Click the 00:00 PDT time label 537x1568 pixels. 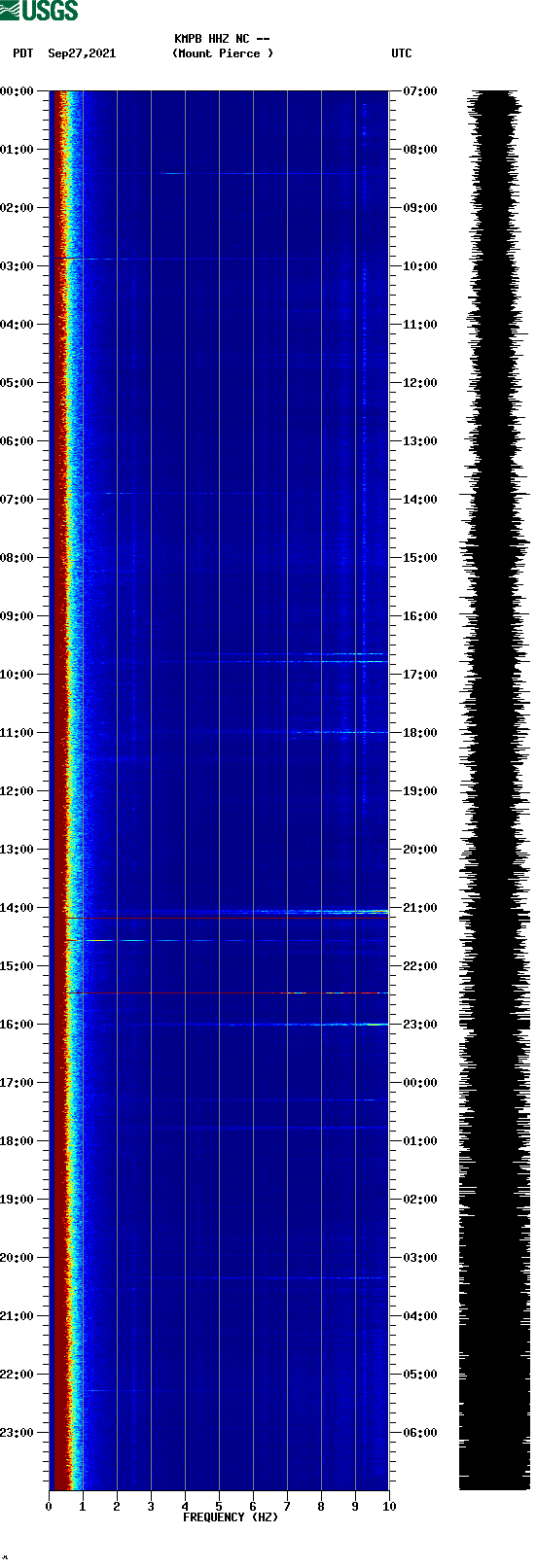(18, 91)
